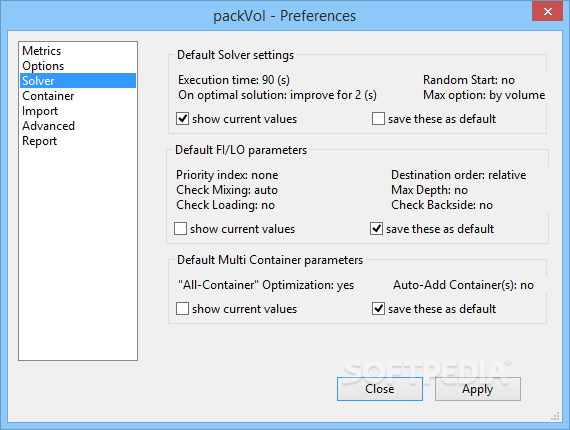Viewport: 570px width, 430px height.
Task: Click Auto-Add Container(s): no text
Action: [x=463, y=285]
